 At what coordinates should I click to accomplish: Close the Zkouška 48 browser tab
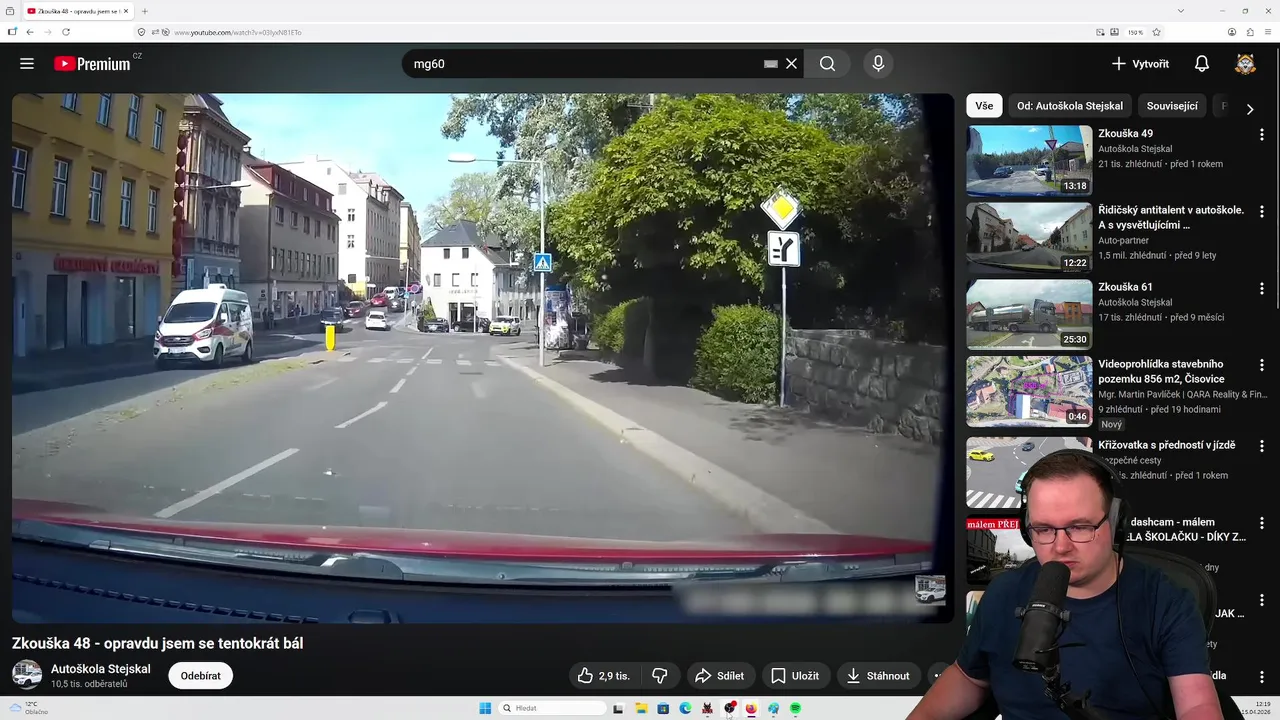125,11
